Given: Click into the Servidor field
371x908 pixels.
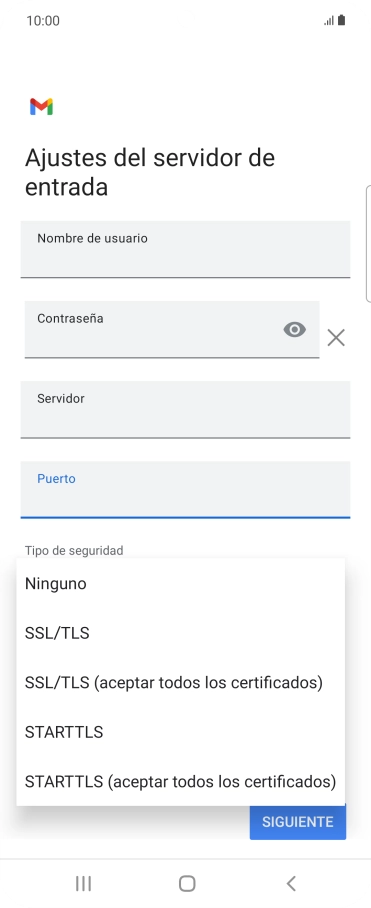Looking at the screenshot, I should coord(185,409).
